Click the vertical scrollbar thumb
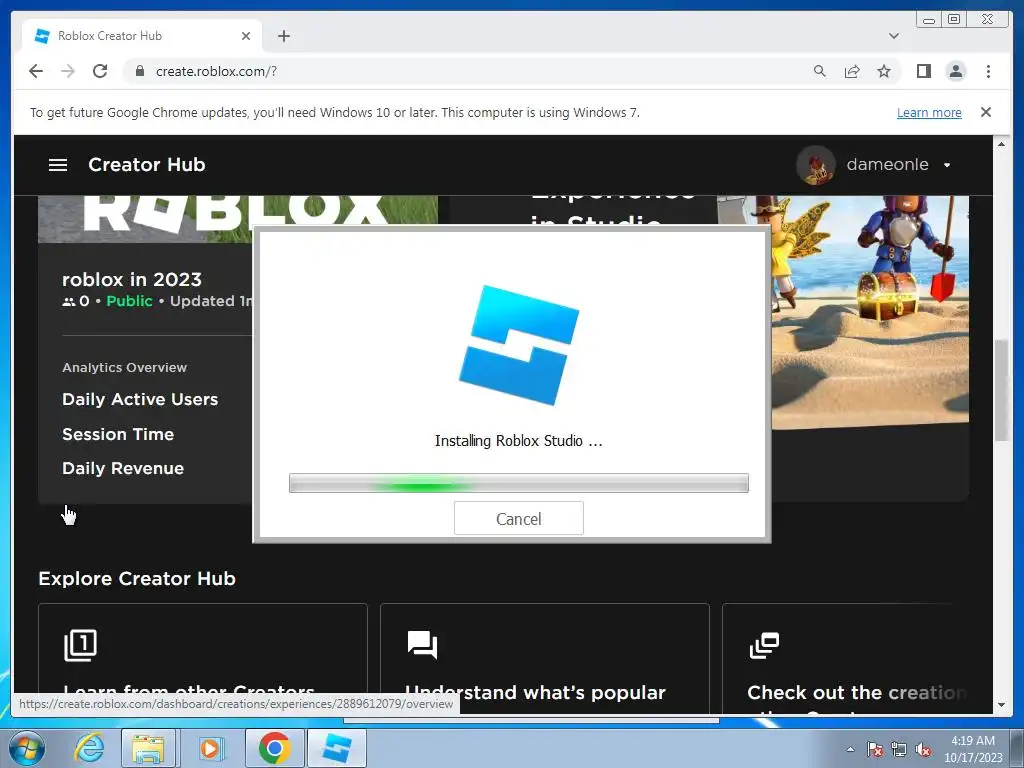 coord(1001,391)
